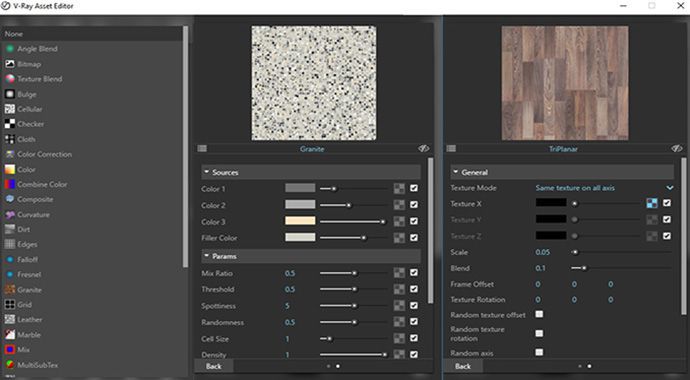Pick the Cloth texture icon
The width and height of the screenshot is (690, 380).
(10, 139)
